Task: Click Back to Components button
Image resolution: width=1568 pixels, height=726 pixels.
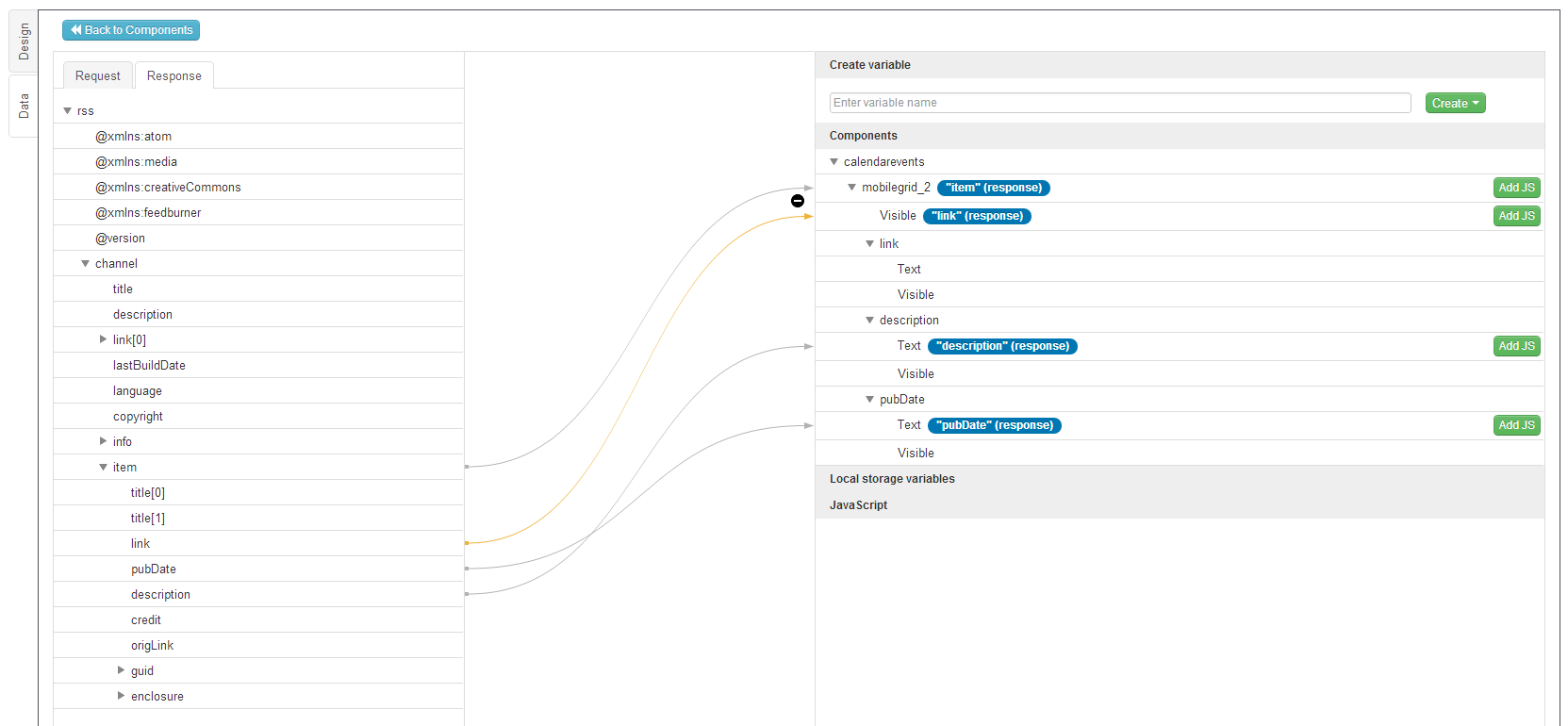Action: 131,30
